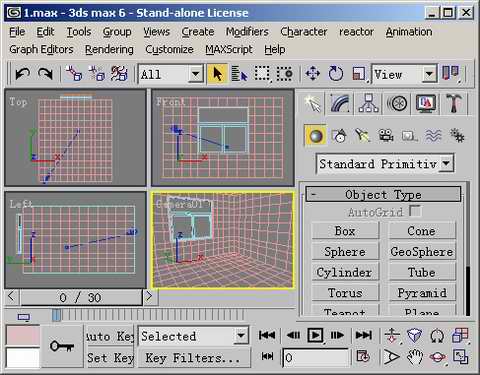The height and width of the screenshot is (375, 480).
Task: Open the Rendering menu
Action: (109, 50)
